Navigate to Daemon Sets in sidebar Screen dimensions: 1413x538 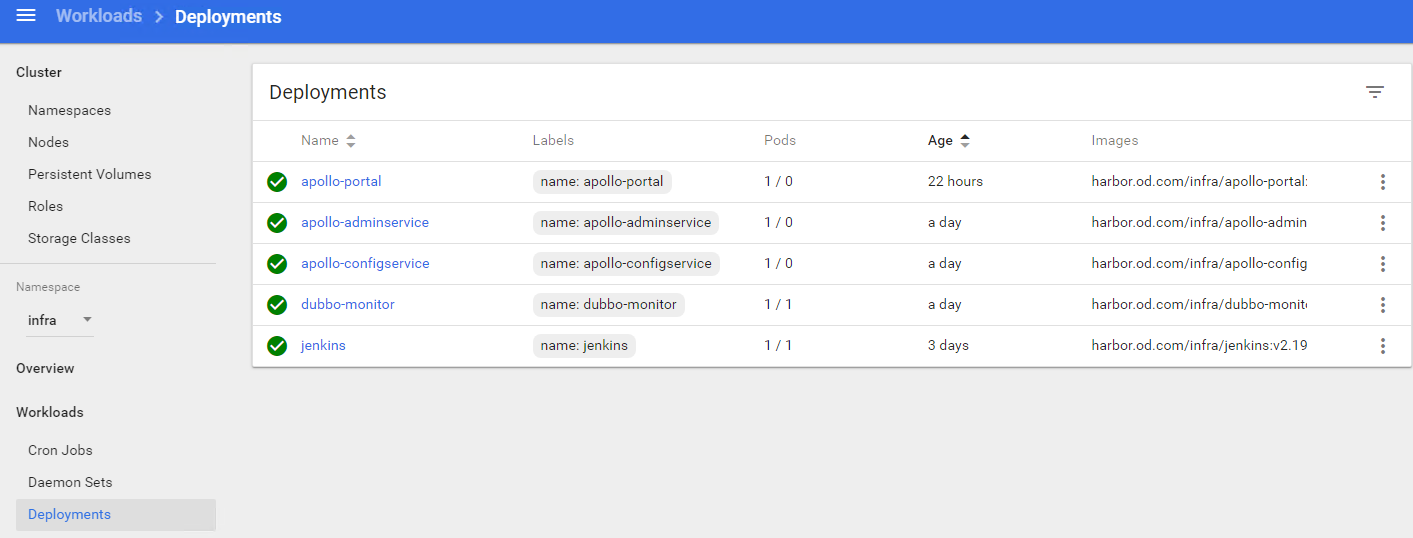coord(70,483)
